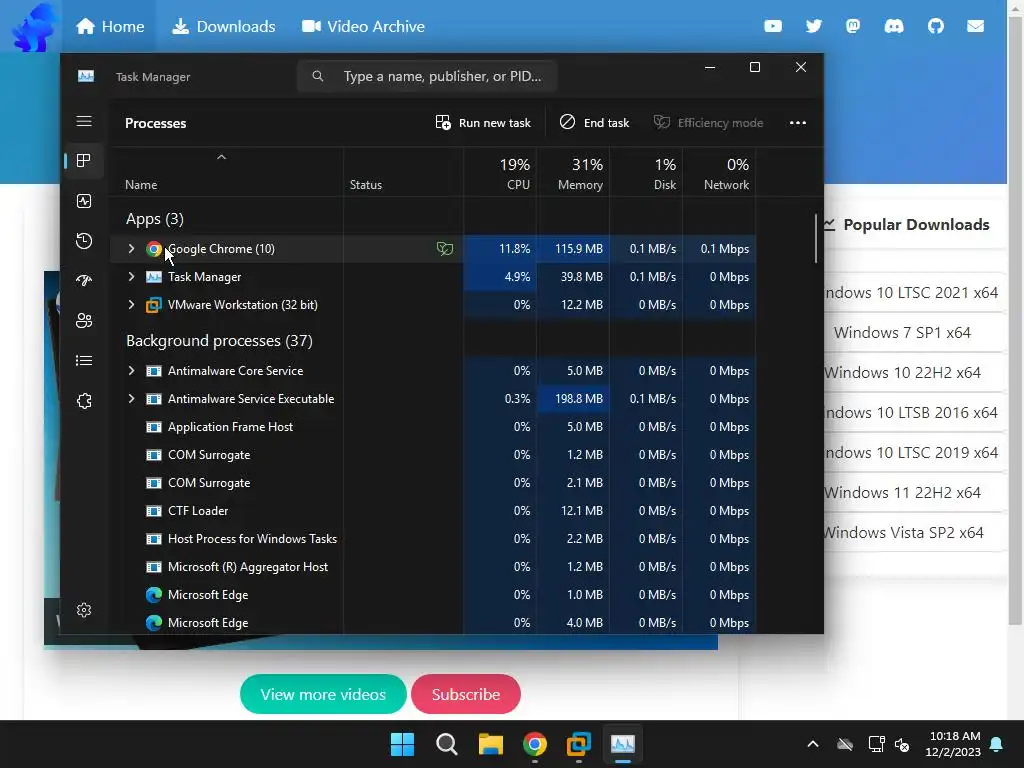This screenshot has width=1024, height=768.
Task: Click the email envelope icon in website header
Action: [976, 26]
